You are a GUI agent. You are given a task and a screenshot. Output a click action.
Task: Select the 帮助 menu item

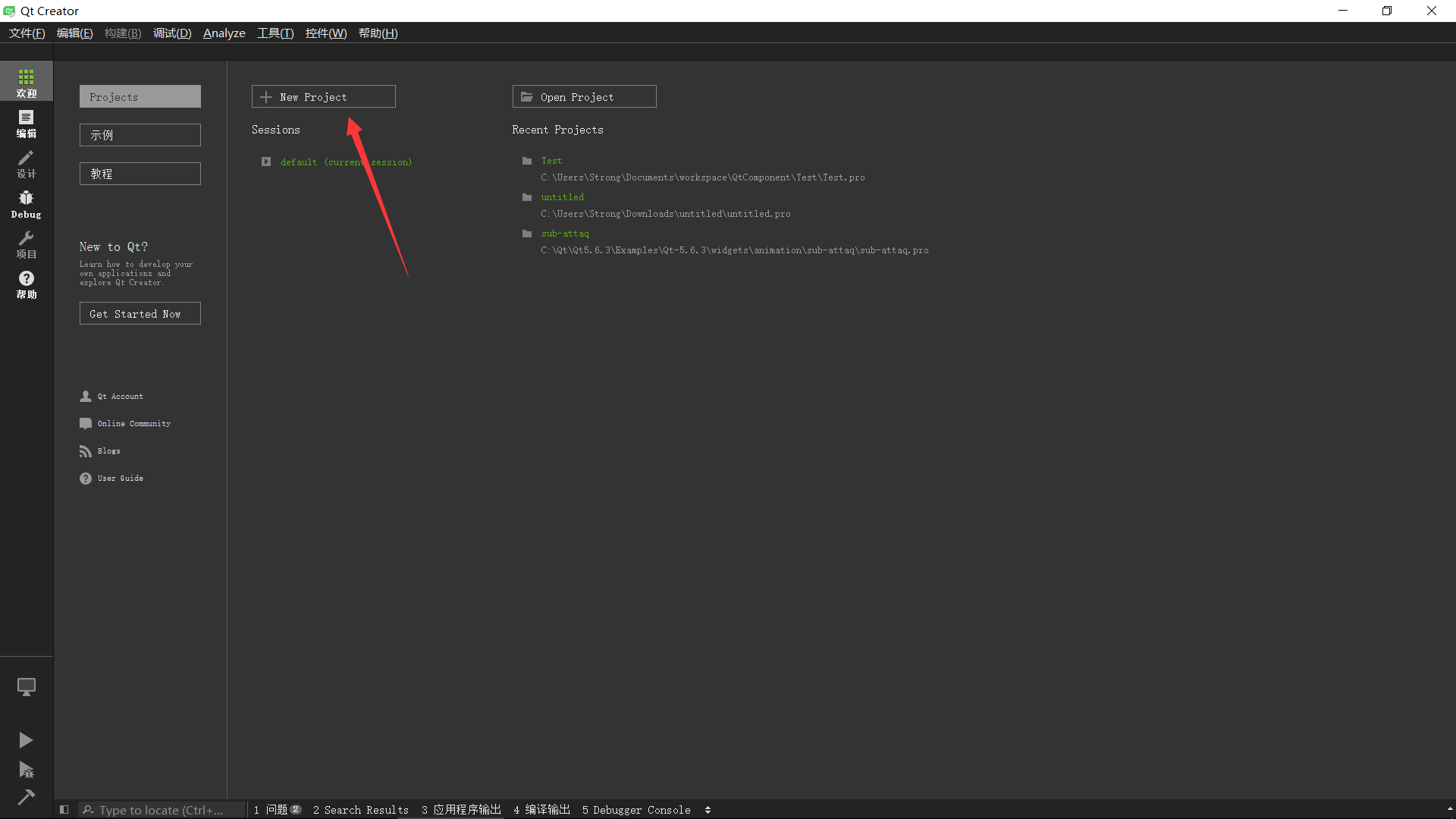pyautogui.click(x=378, y=33)
